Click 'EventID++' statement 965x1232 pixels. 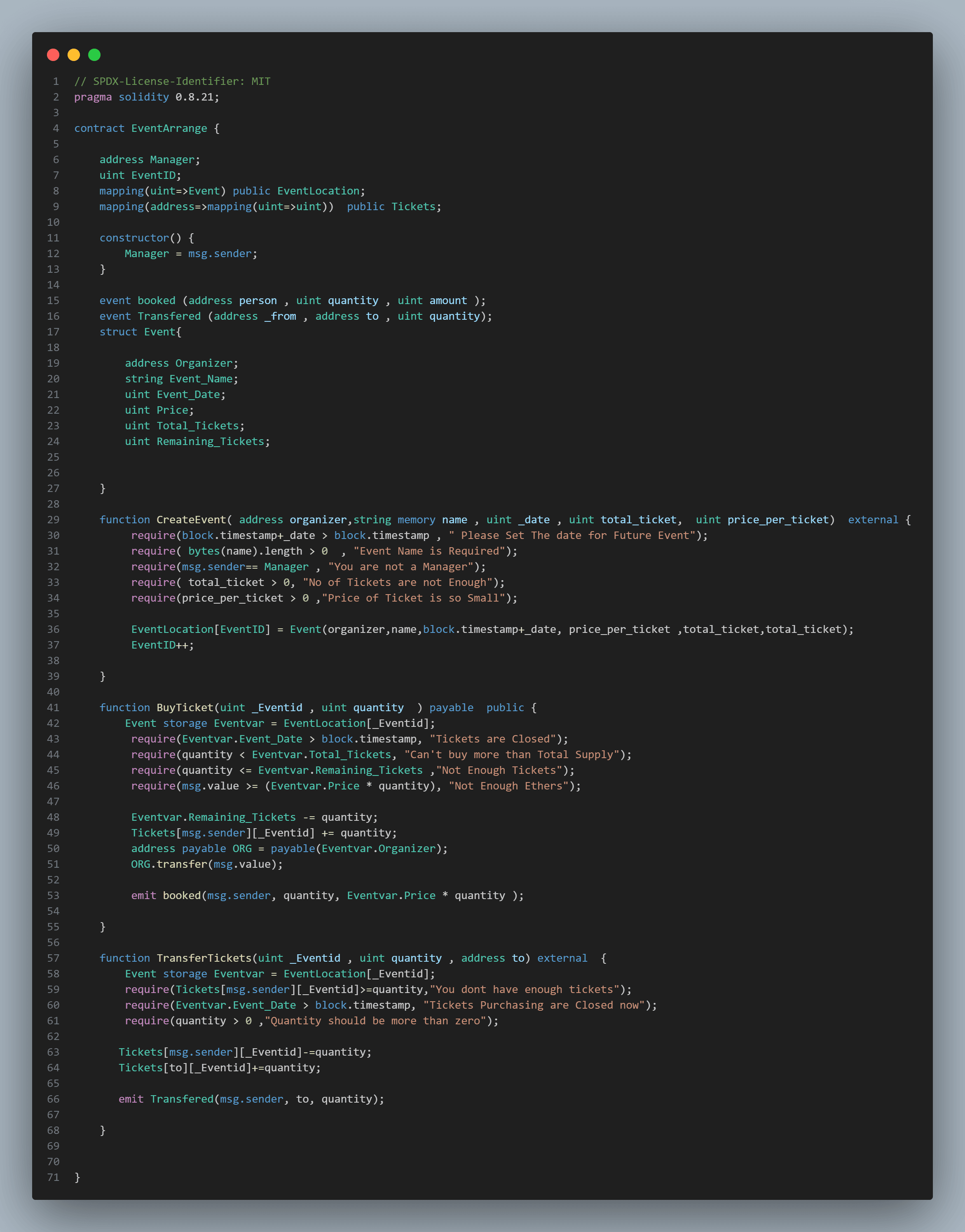[x=162, y=645]
